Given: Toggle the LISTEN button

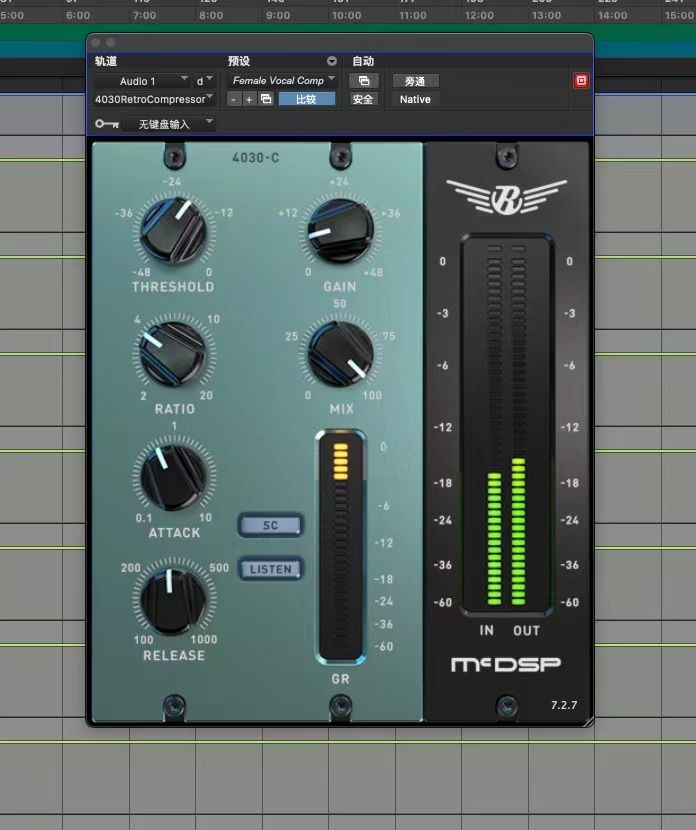Looking at the screenshot, I should coord(270,569).
